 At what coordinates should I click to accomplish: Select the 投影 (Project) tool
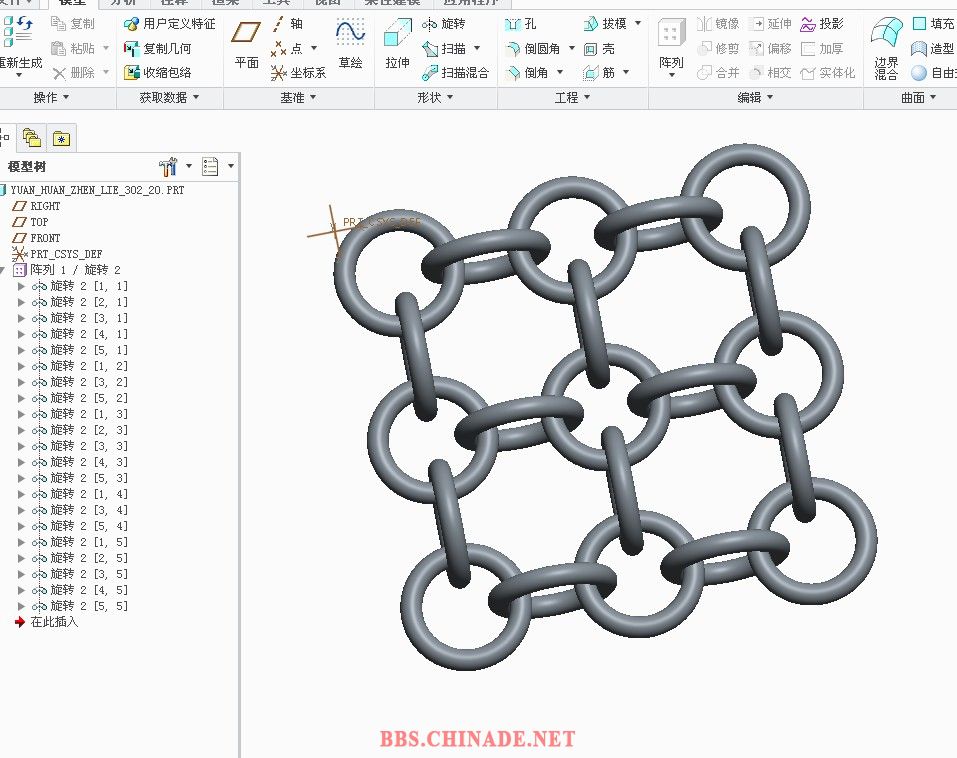822,24
